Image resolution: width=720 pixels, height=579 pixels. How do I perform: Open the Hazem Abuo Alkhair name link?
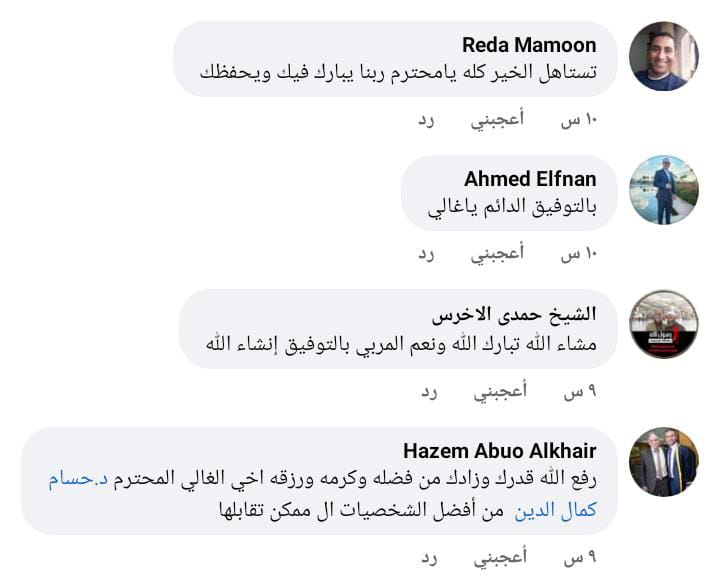coord(499,450)
